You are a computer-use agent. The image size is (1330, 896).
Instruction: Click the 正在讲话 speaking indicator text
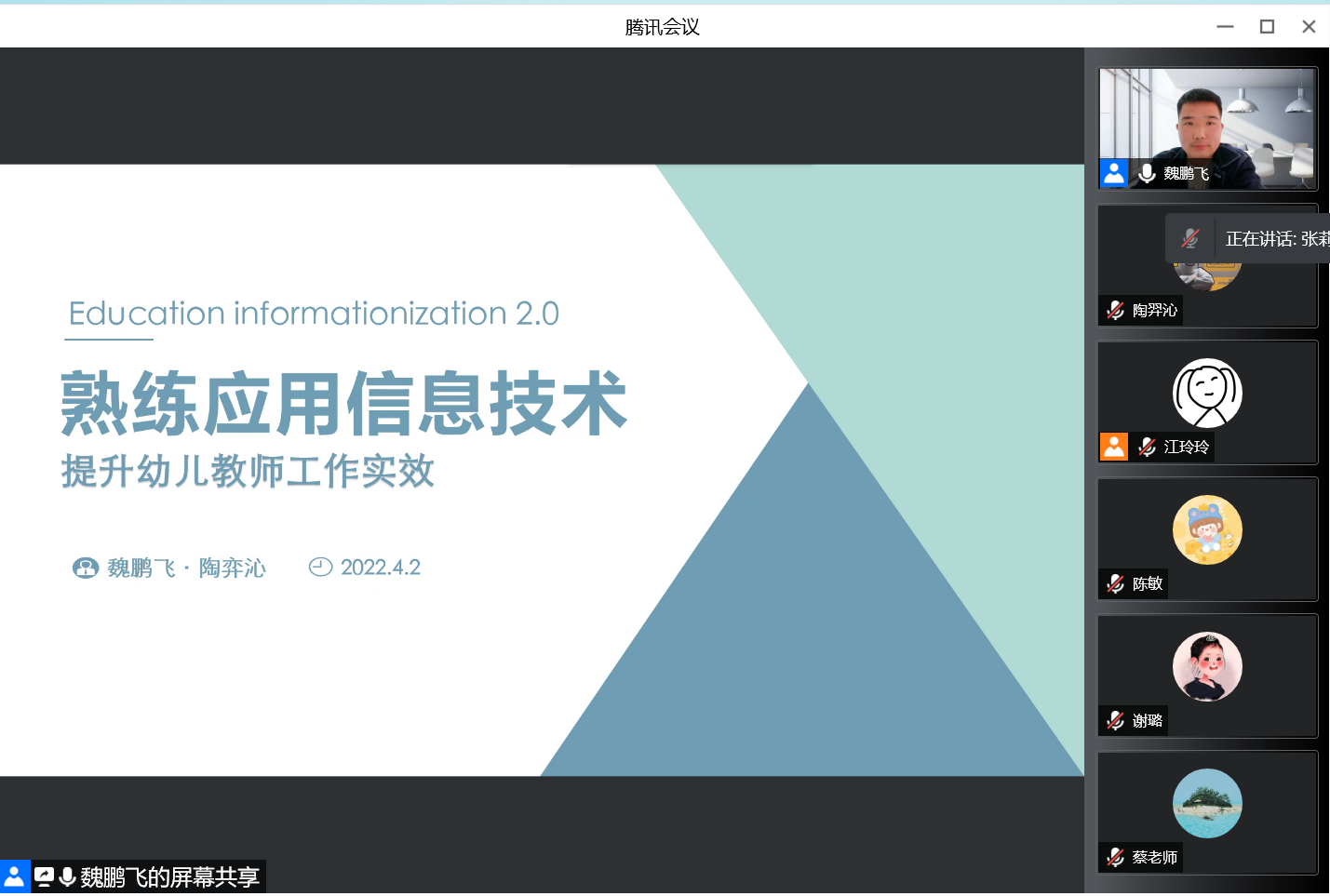click(1277, 238)
